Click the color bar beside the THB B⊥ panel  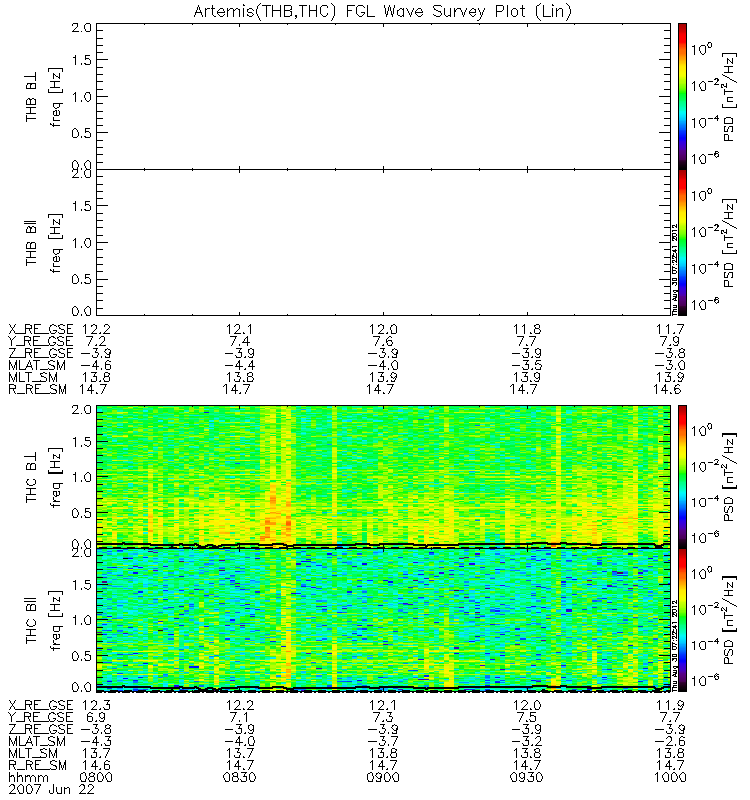pyautogui.click(x=682, y=96)
